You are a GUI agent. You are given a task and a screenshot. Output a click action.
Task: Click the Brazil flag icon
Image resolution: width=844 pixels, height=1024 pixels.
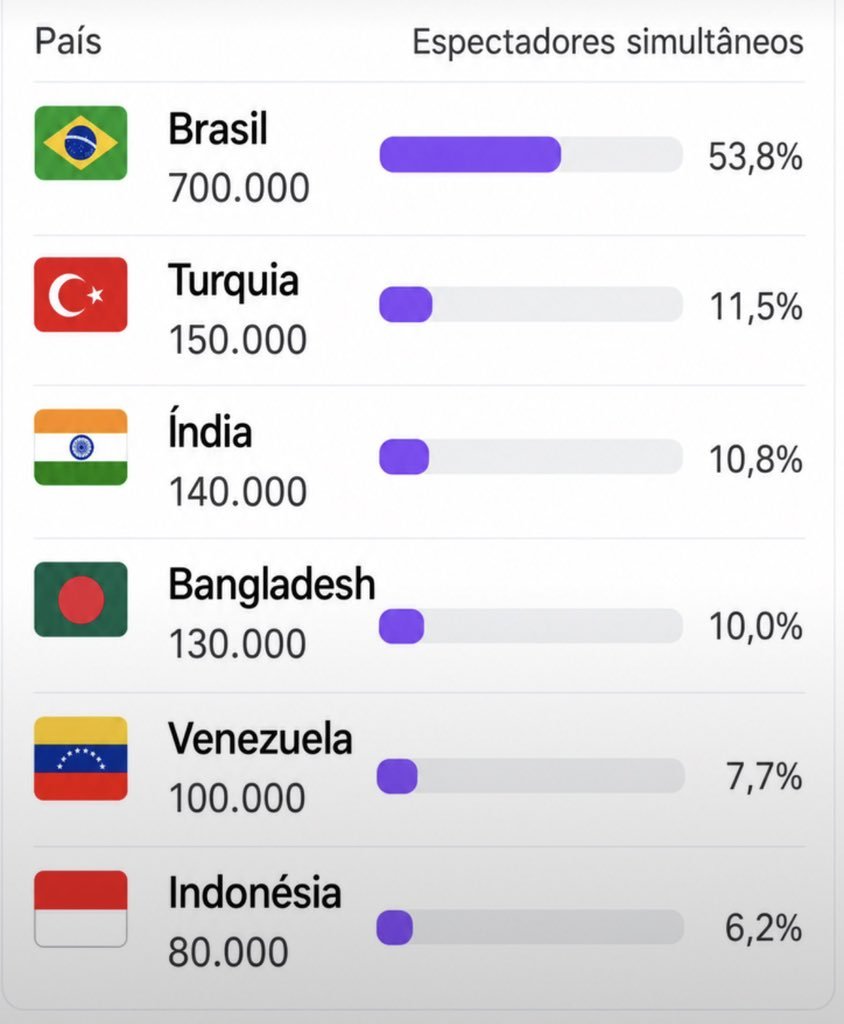80,142
